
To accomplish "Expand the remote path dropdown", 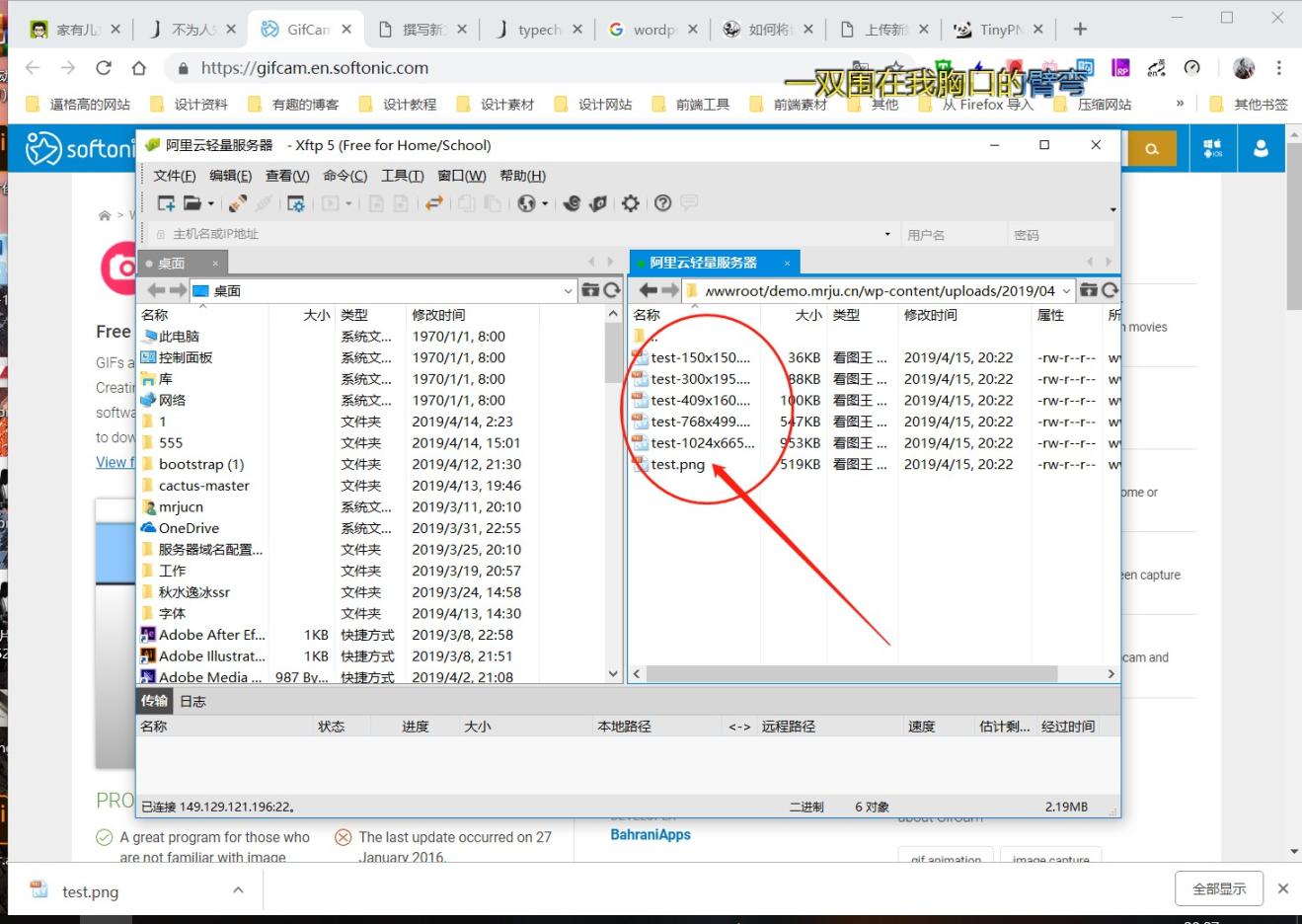I will click(1066, 291).
